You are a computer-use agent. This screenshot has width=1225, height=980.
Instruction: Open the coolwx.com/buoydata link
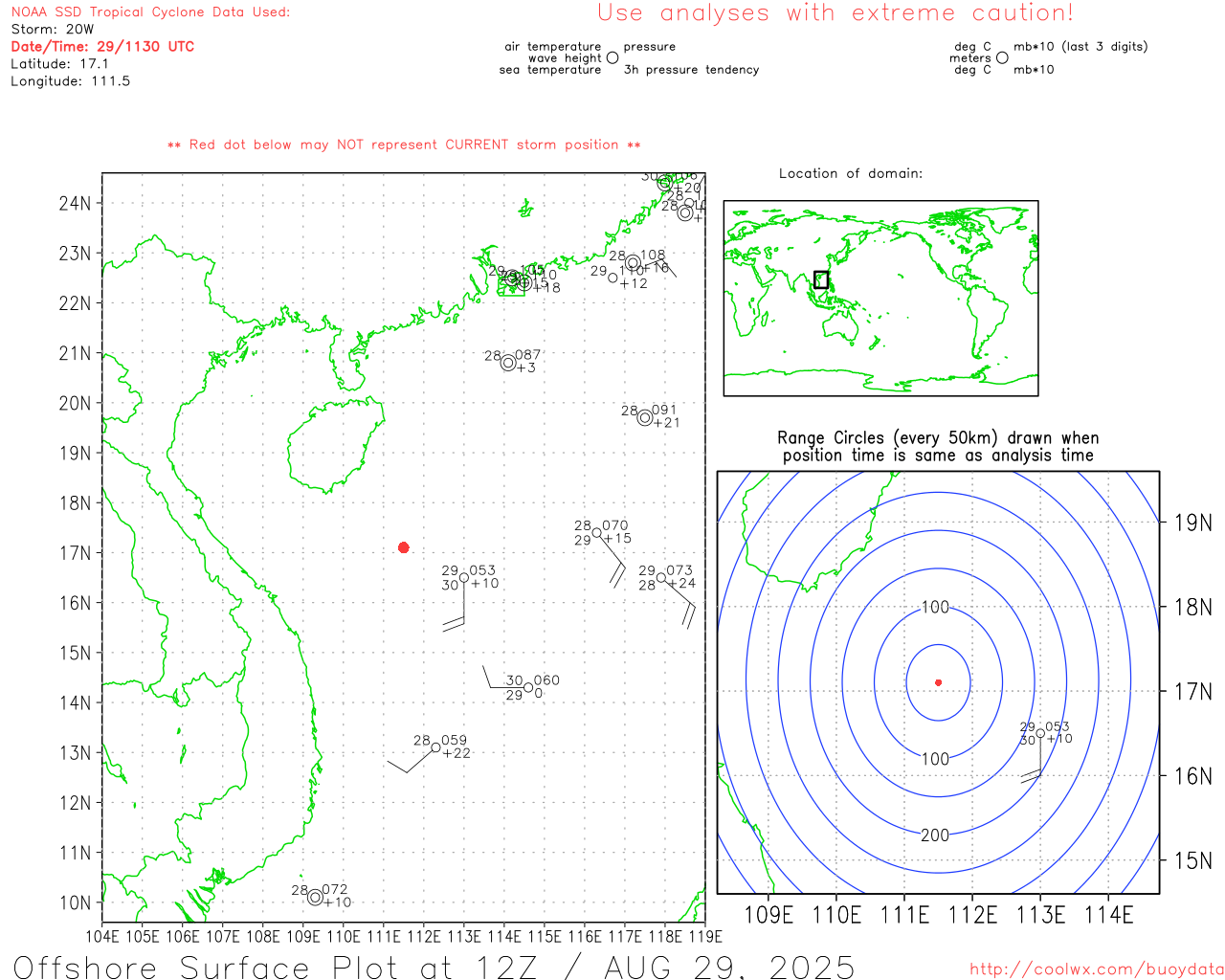pyautogui.click(x=1097, y=969)
